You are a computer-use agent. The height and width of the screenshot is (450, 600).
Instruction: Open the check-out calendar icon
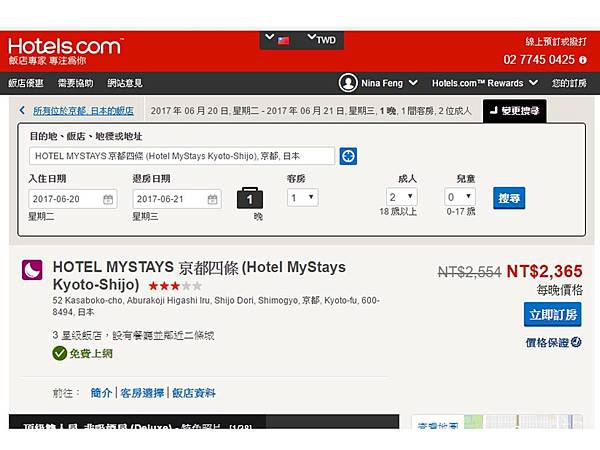click(212, 199)
